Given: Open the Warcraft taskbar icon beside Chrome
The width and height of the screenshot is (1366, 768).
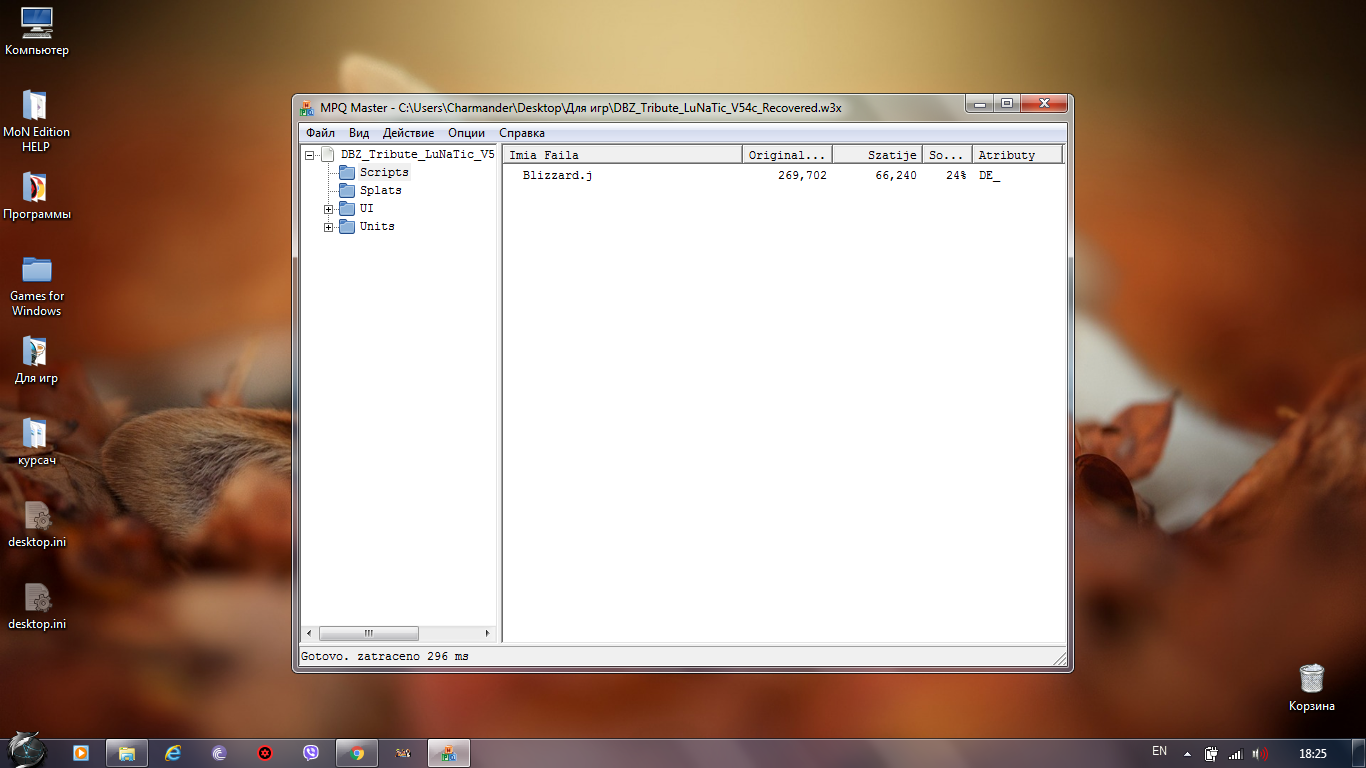Looking at the screenshot, I should [403, 753].
